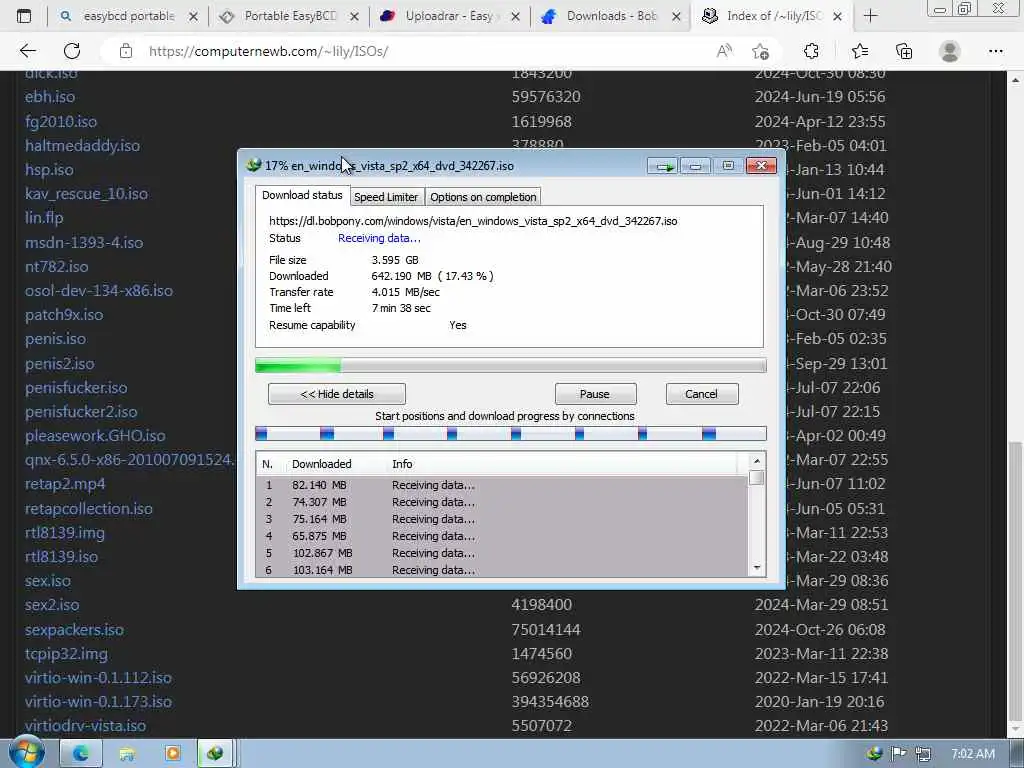Click the green arrow button in download dialog title bar

664,167
